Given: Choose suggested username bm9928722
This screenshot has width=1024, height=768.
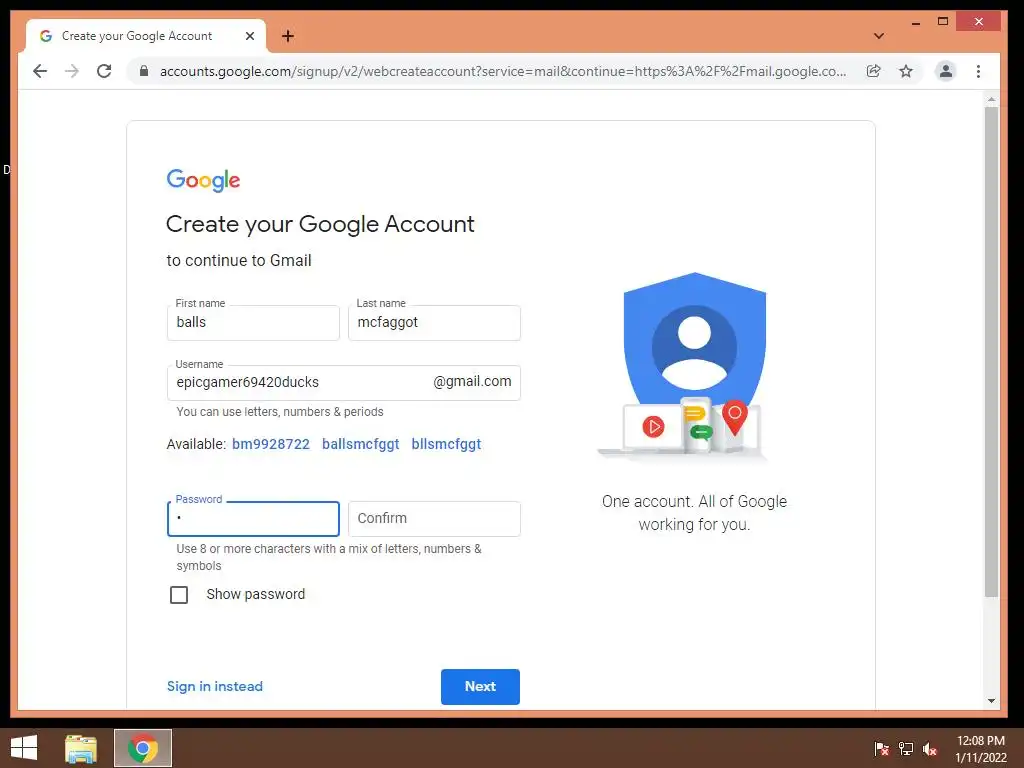Looking at the screenshot, I should tap(271, 444).
